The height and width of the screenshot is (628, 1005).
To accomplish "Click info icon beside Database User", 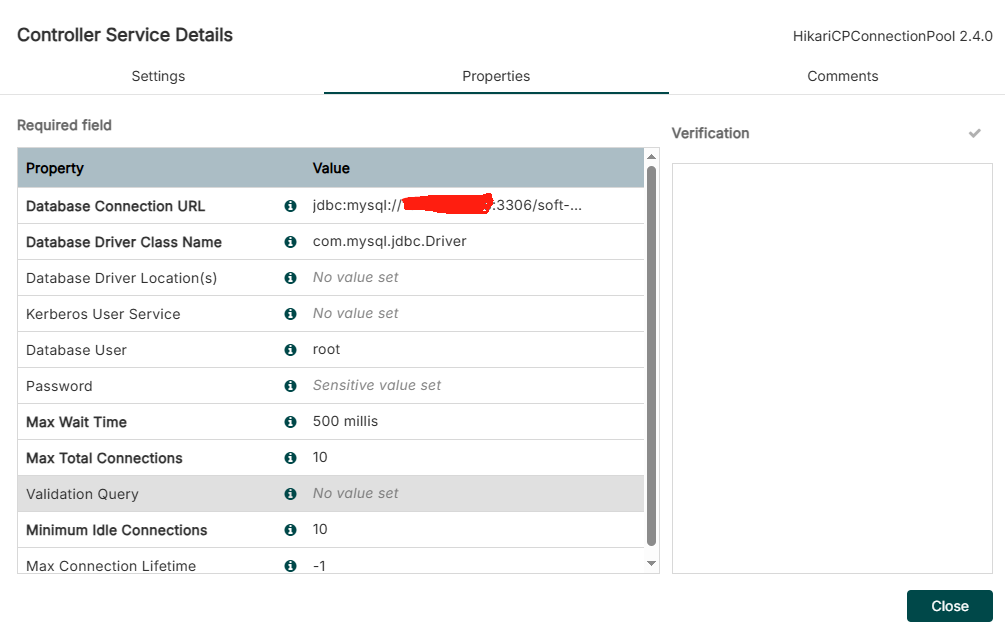I will point(290,349).
